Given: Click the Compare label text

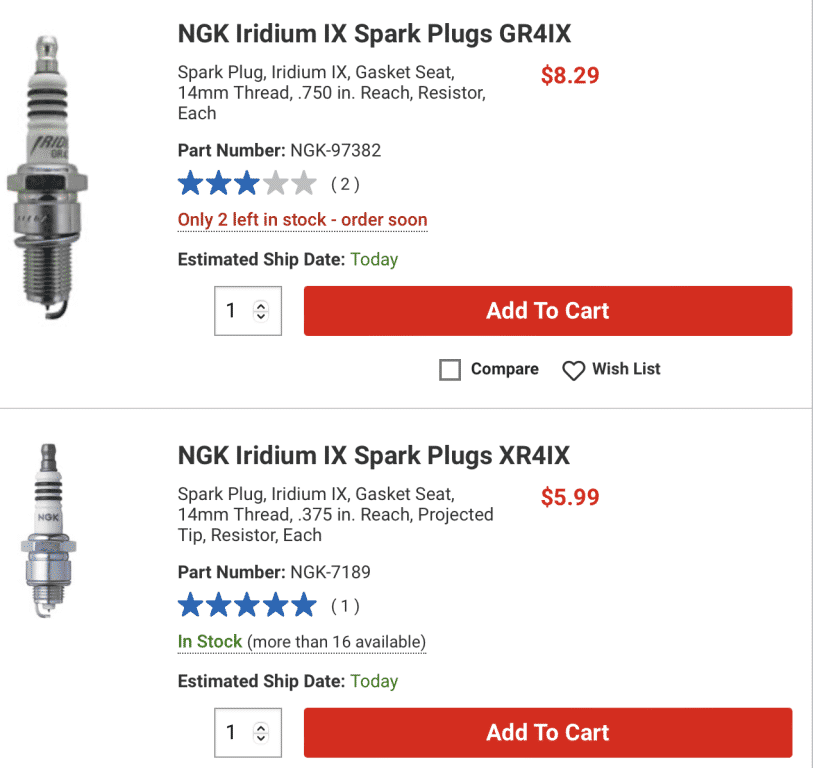Looking at the screenshot, I should pyautogui.click(x=504, y=369).
